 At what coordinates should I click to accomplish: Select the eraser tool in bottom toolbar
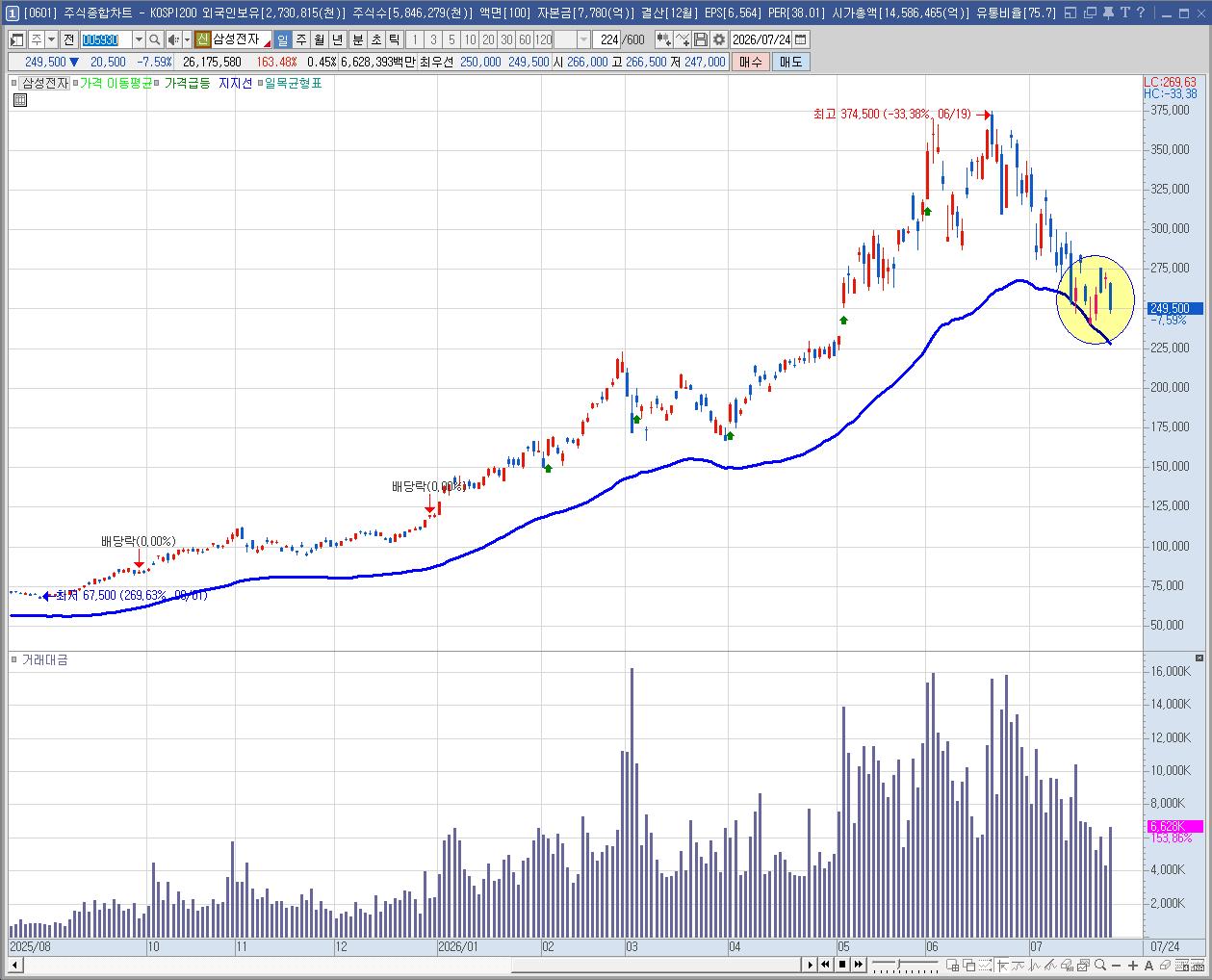[x=1165, y=965]
